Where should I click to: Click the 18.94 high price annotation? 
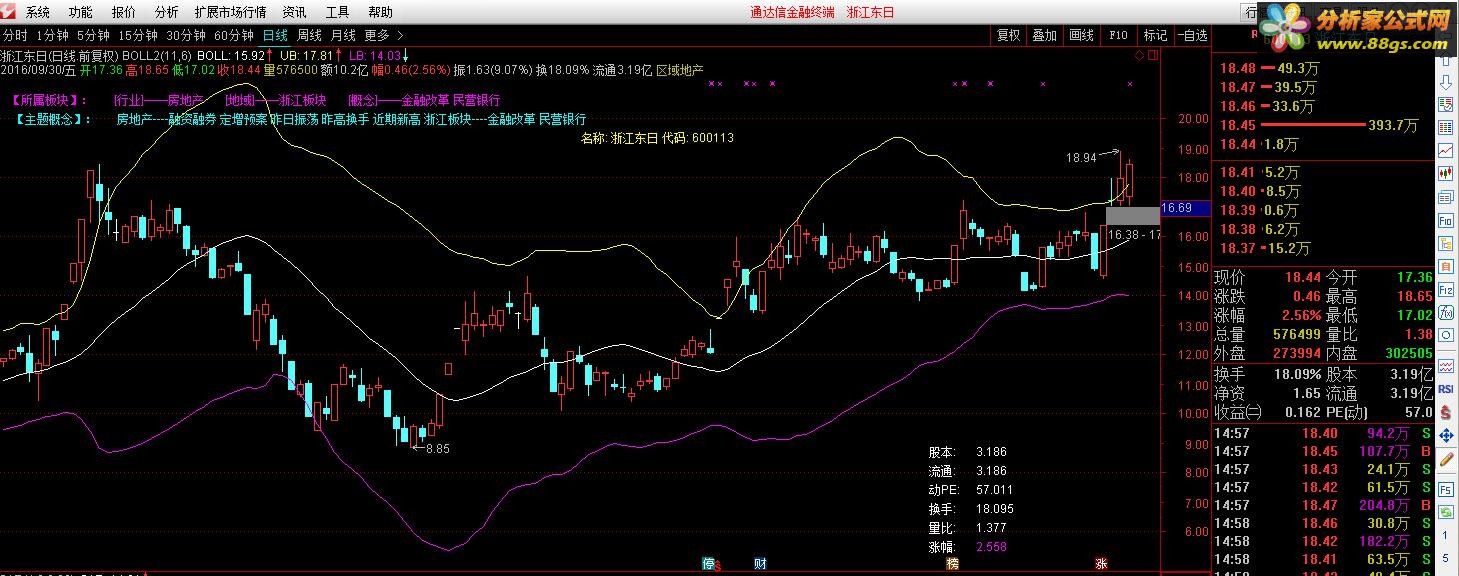(1082, 158)
